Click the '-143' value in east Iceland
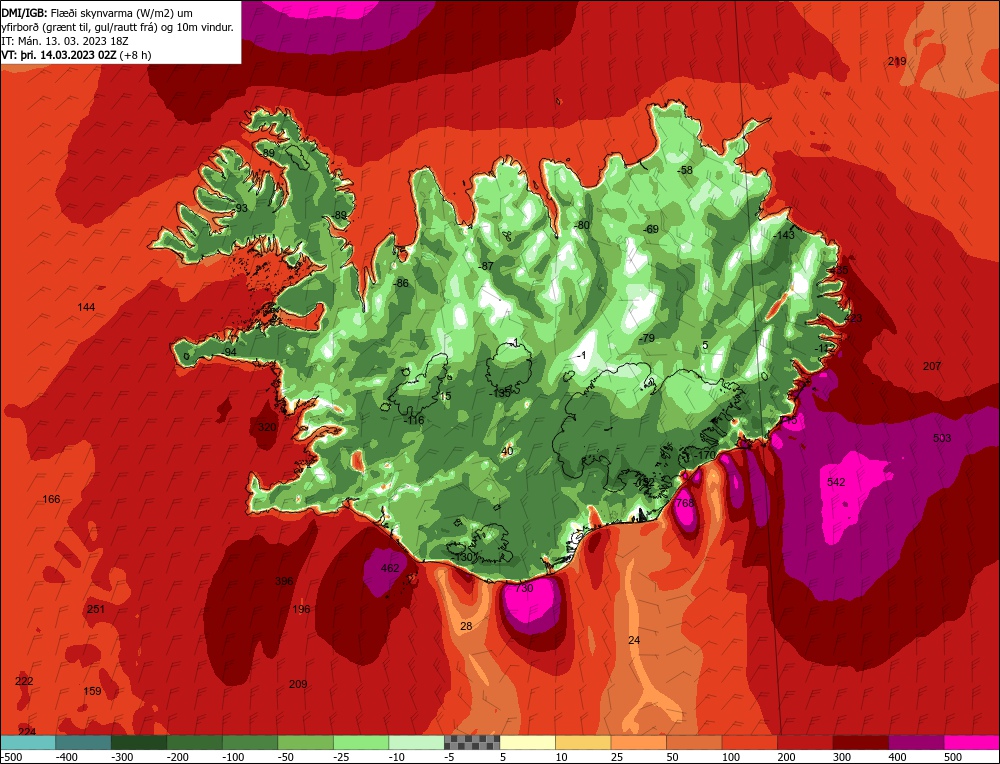The height and width of the screenshot is (764, 1000). point(784,235)
